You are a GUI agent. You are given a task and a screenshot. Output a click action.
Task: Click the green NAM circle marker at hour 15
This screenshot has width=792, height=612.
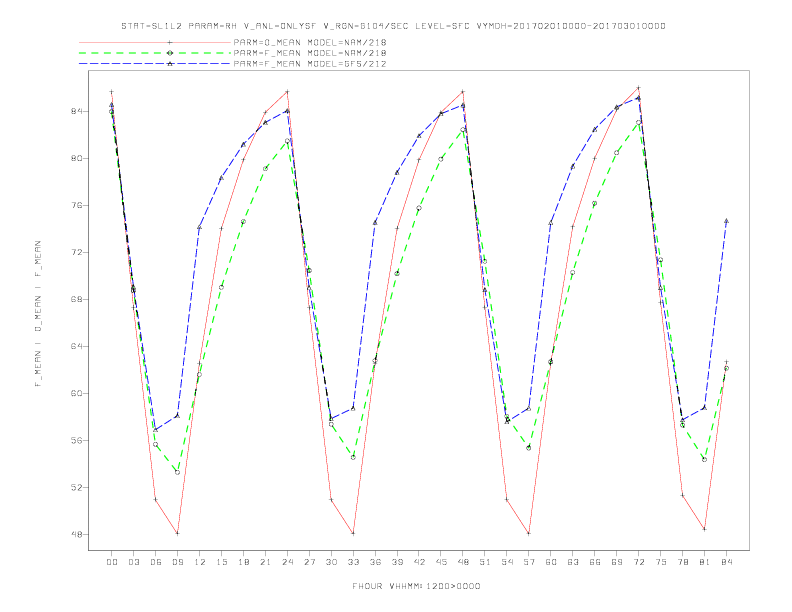(221, 287)
